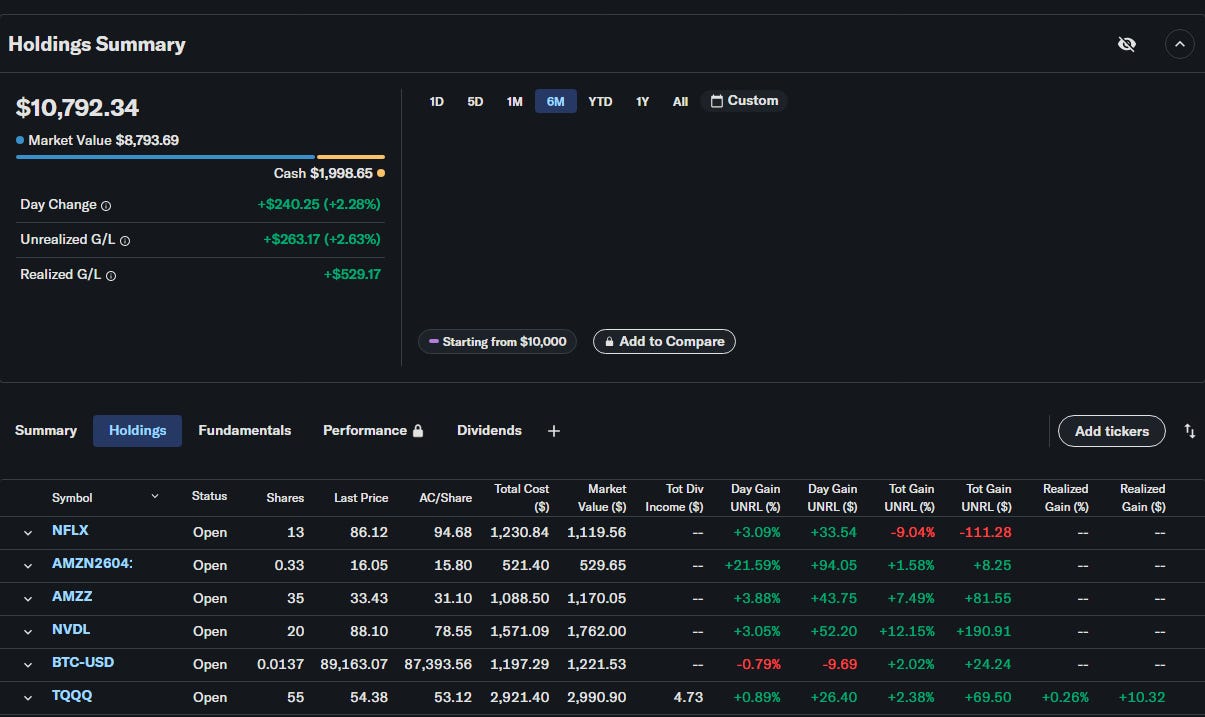The width and height of the screenshot is (1205, 717).
Task: Expand the NVDL row
Action: [28, 632]
